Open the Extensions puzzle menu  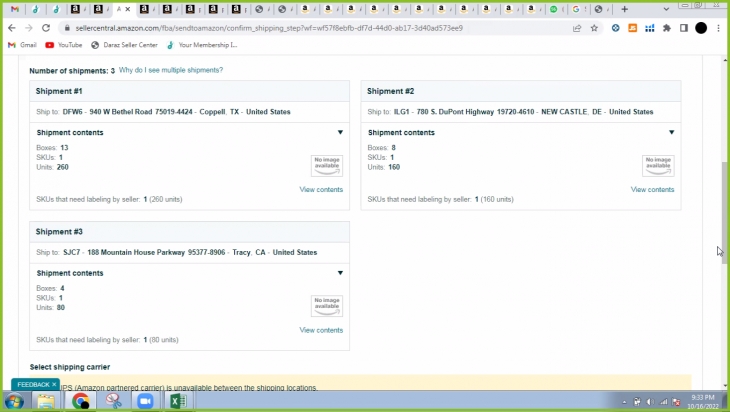[x=667, y=28]
